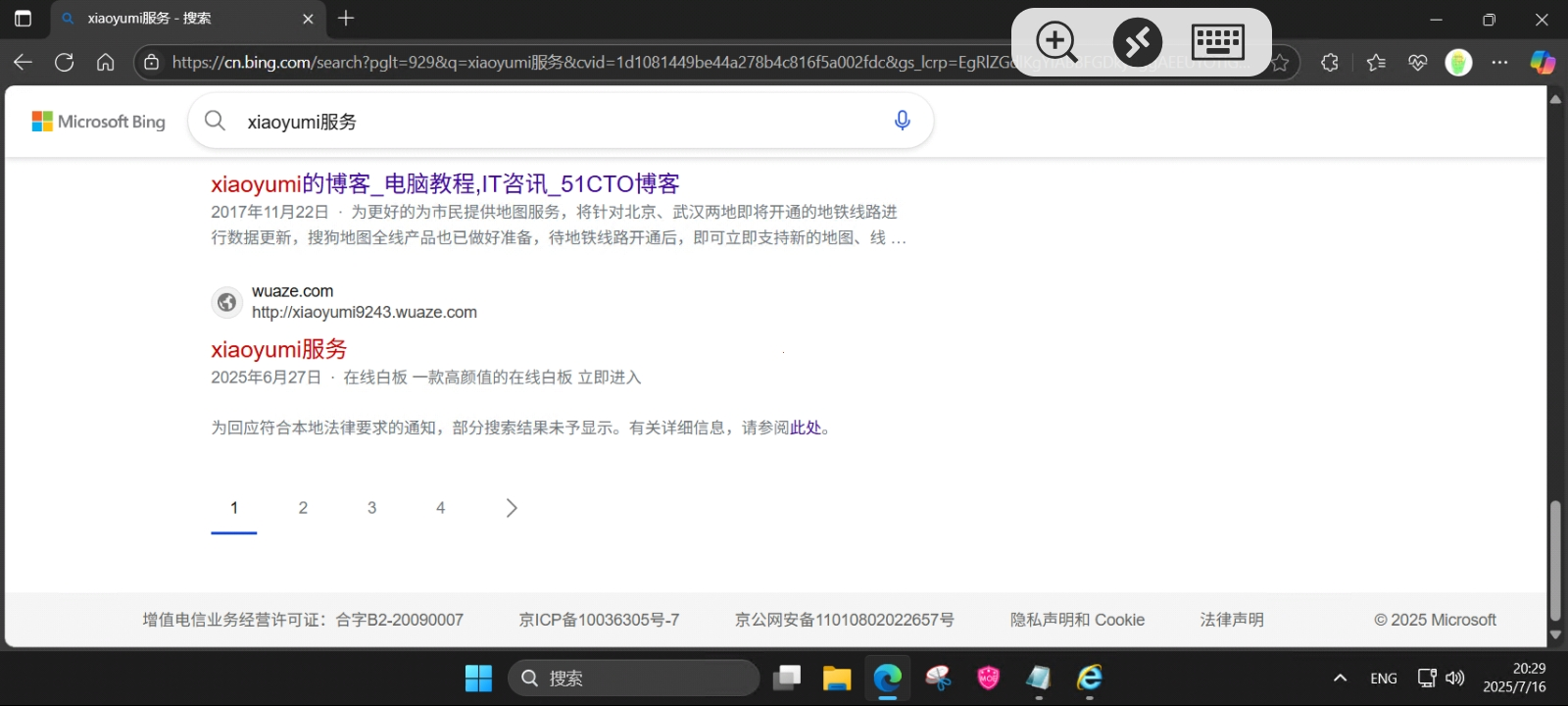Open the Extensions puzzle icon
Image resolution: width=1568 pixels, height=706 pixels.
coord(1330,63)
